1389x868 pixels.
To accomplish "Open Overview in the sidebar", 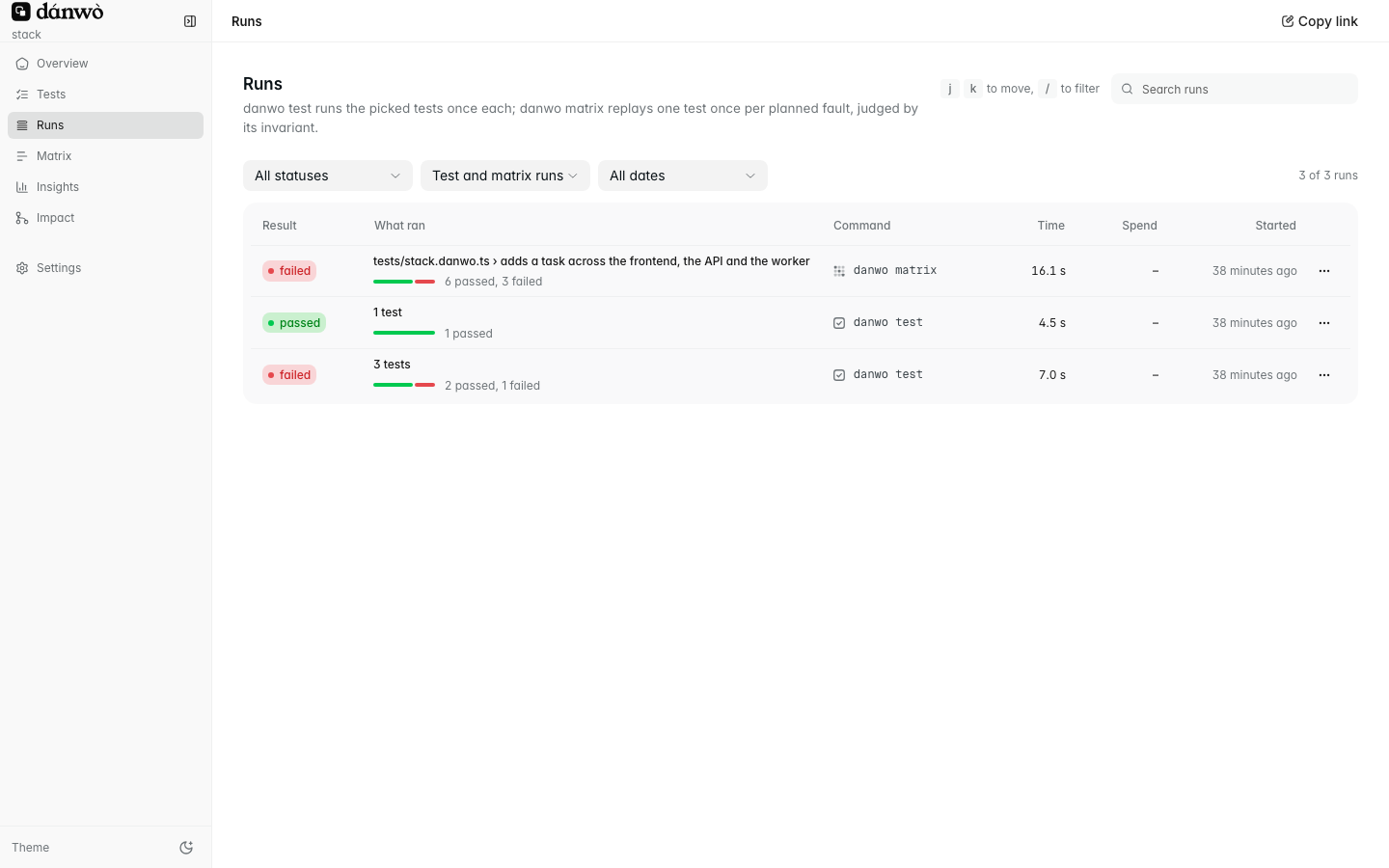I will (105, 64).
